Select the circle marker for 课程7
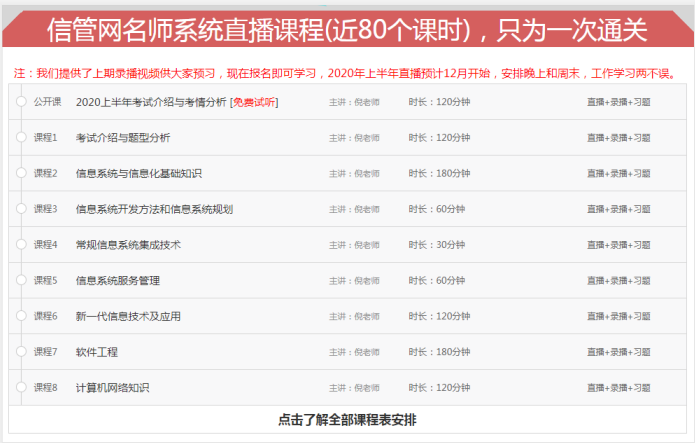This screenshot has width=695, height=443. (x=19, y=352)
